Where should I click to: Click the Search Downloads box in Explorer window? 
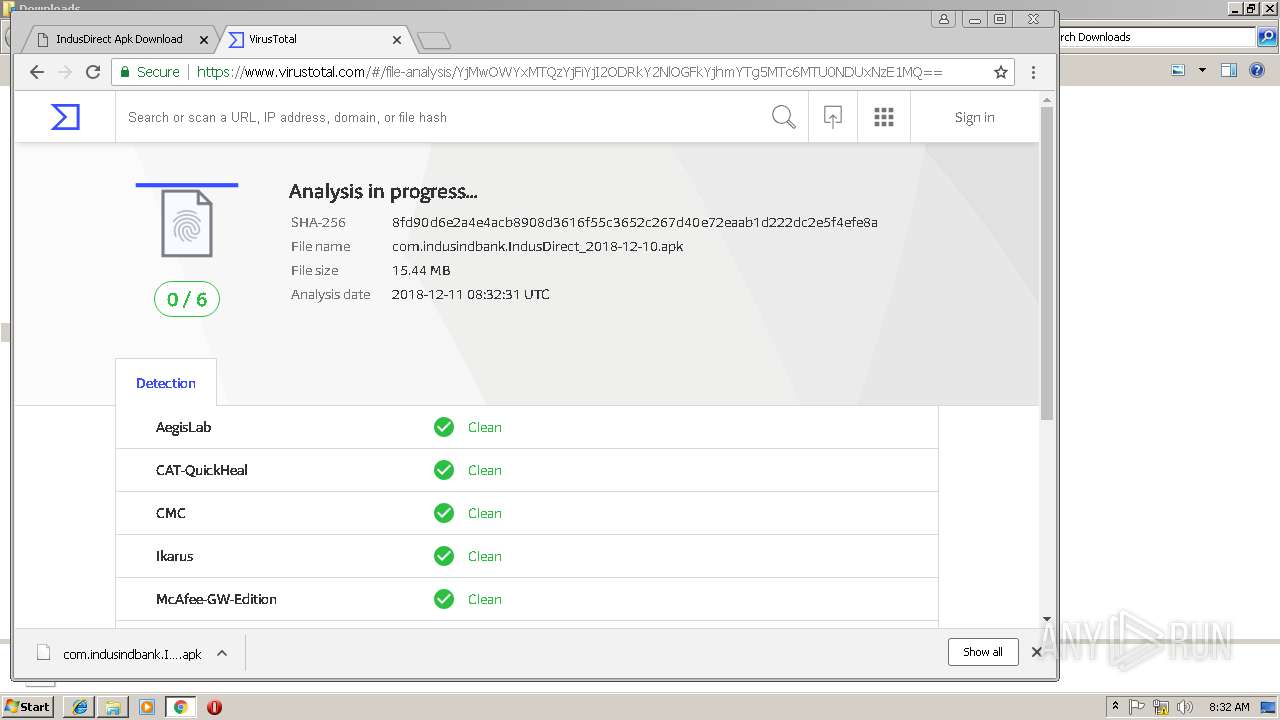tap(1155, 37)
